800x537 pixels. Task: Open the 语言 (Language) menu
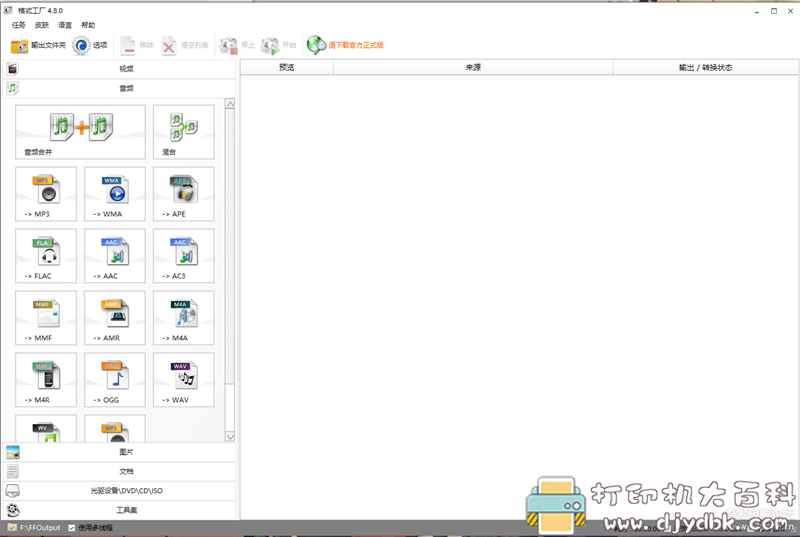tap(65, 25)
